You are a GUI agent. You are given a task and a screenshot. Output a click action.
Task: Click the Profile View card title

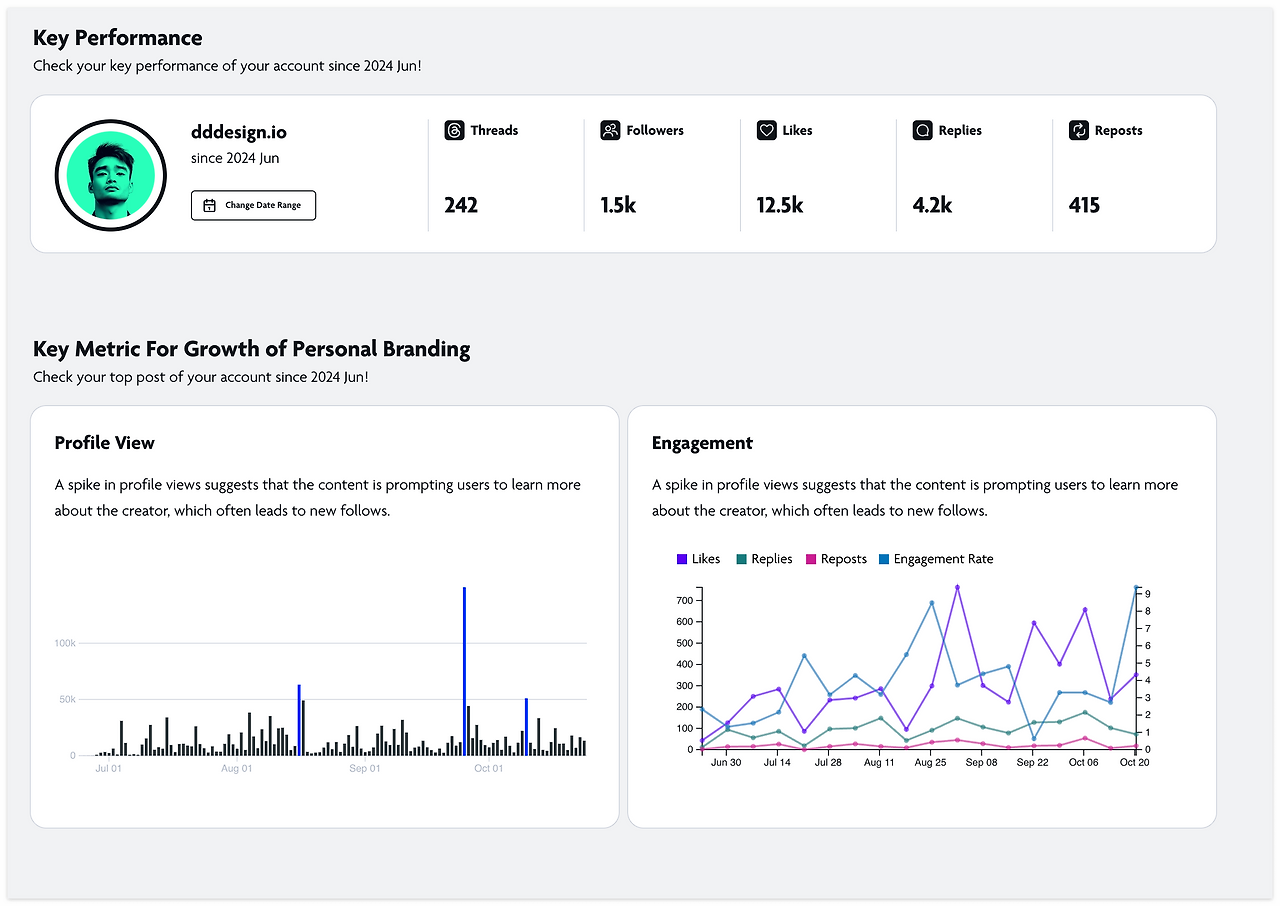(105, 443)
